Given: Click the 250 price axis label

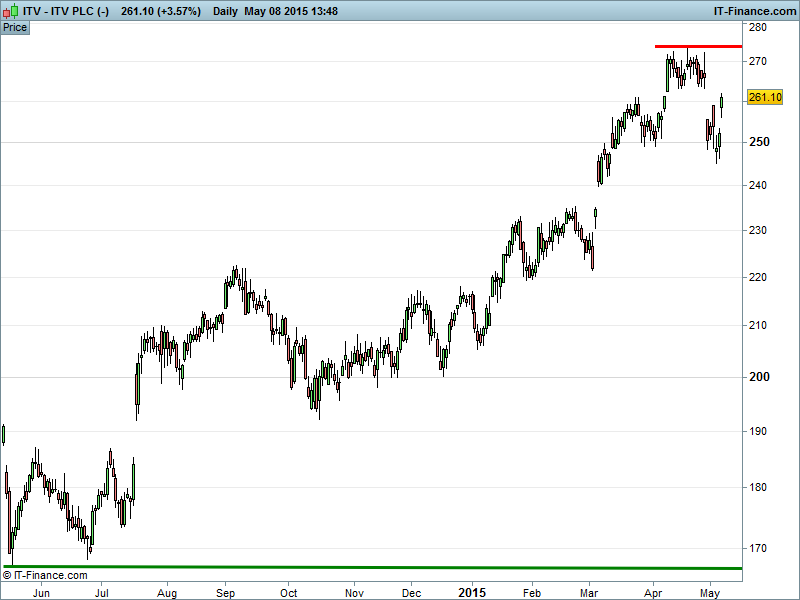Looking at the screenshot, I should pos(759,142).
